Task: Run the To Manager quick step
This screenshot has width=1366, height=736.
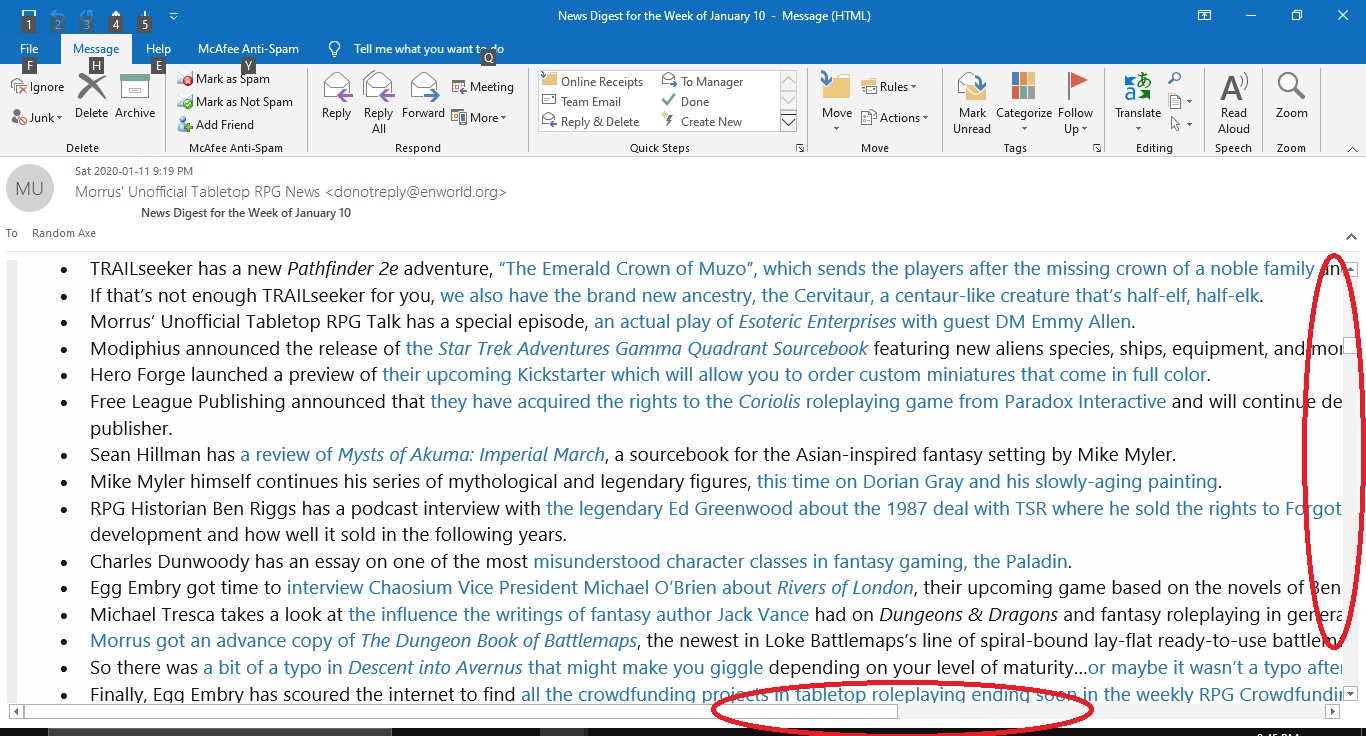Action: tap(703, 81)
